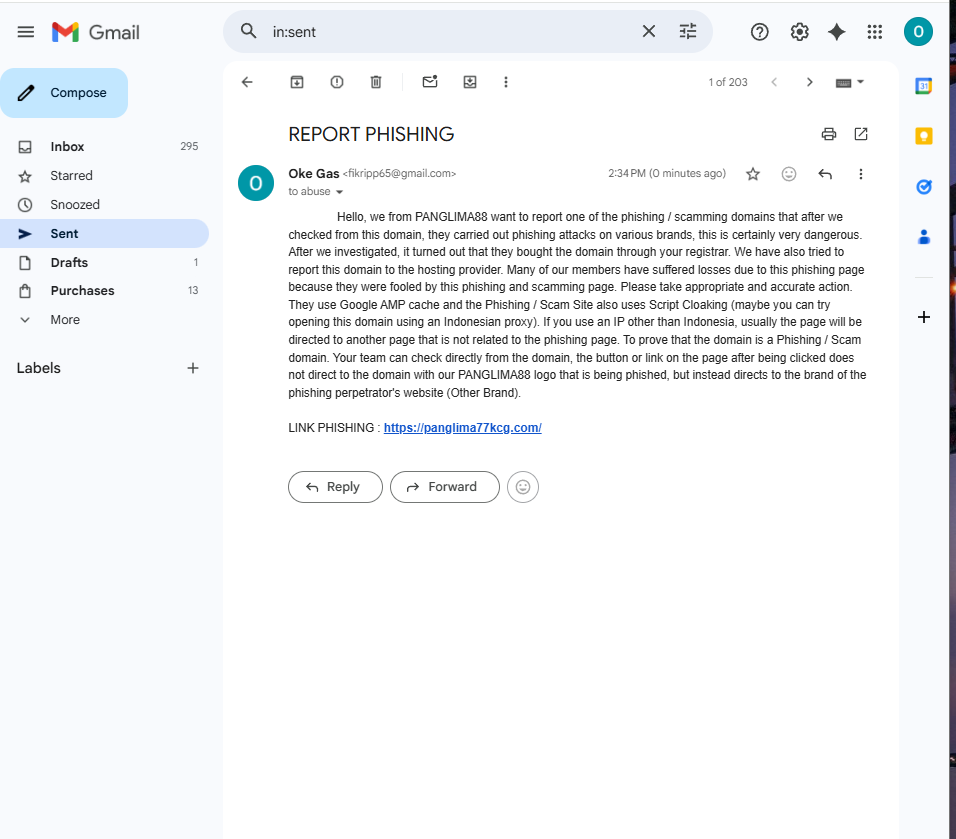Go back to Sent list arrow

[x=247, y=82]
